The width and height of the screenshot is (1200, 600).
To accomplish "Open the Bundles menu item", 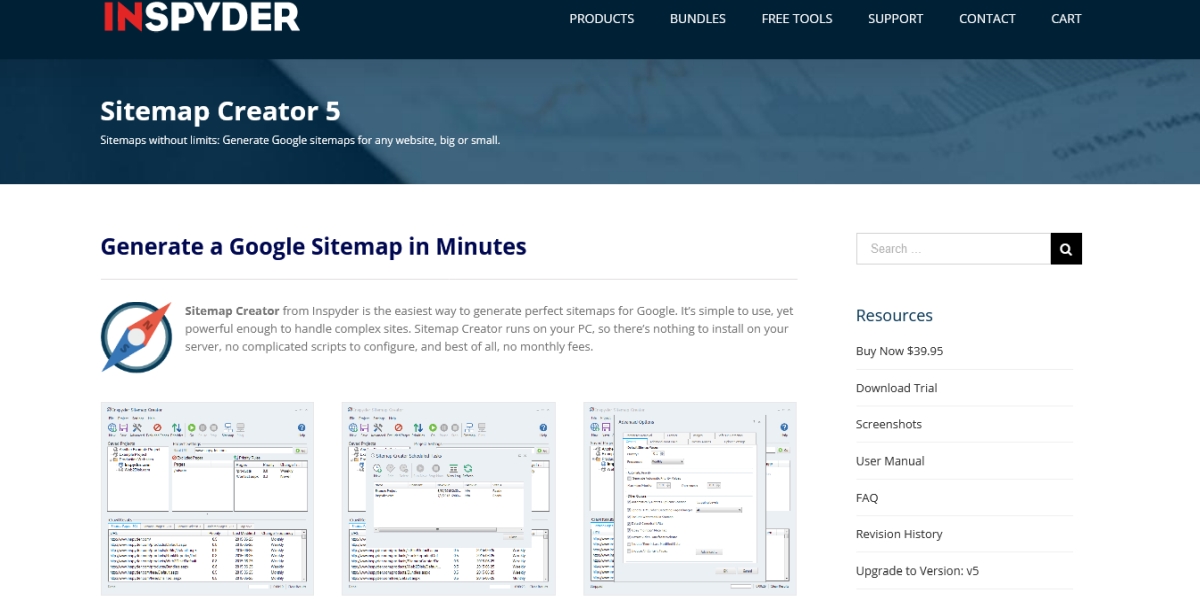I will (697, 18).
